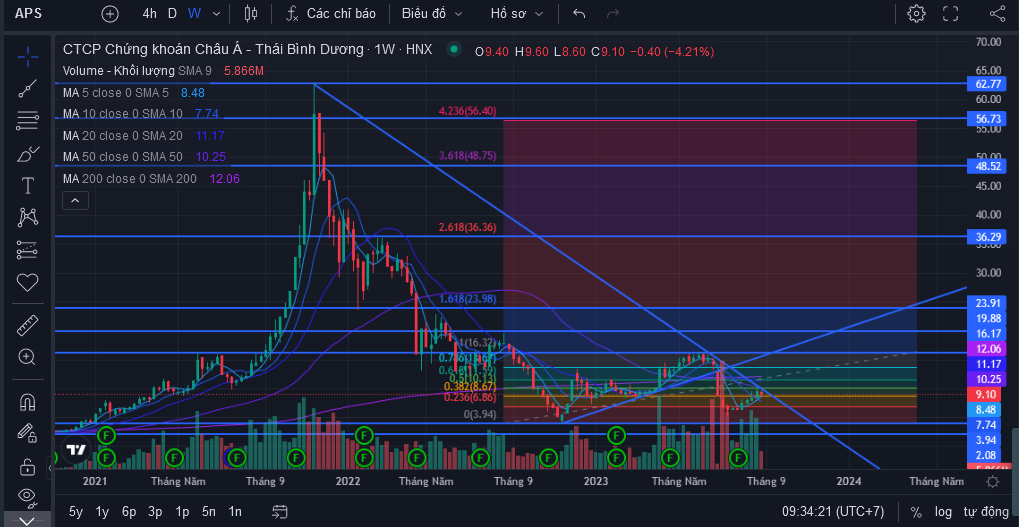Image resolution: width=1019 pixels, height=527 pixels.
Task: Click the 2.618(36.36) Fibonacci level label
Action: tap(467, 227)
